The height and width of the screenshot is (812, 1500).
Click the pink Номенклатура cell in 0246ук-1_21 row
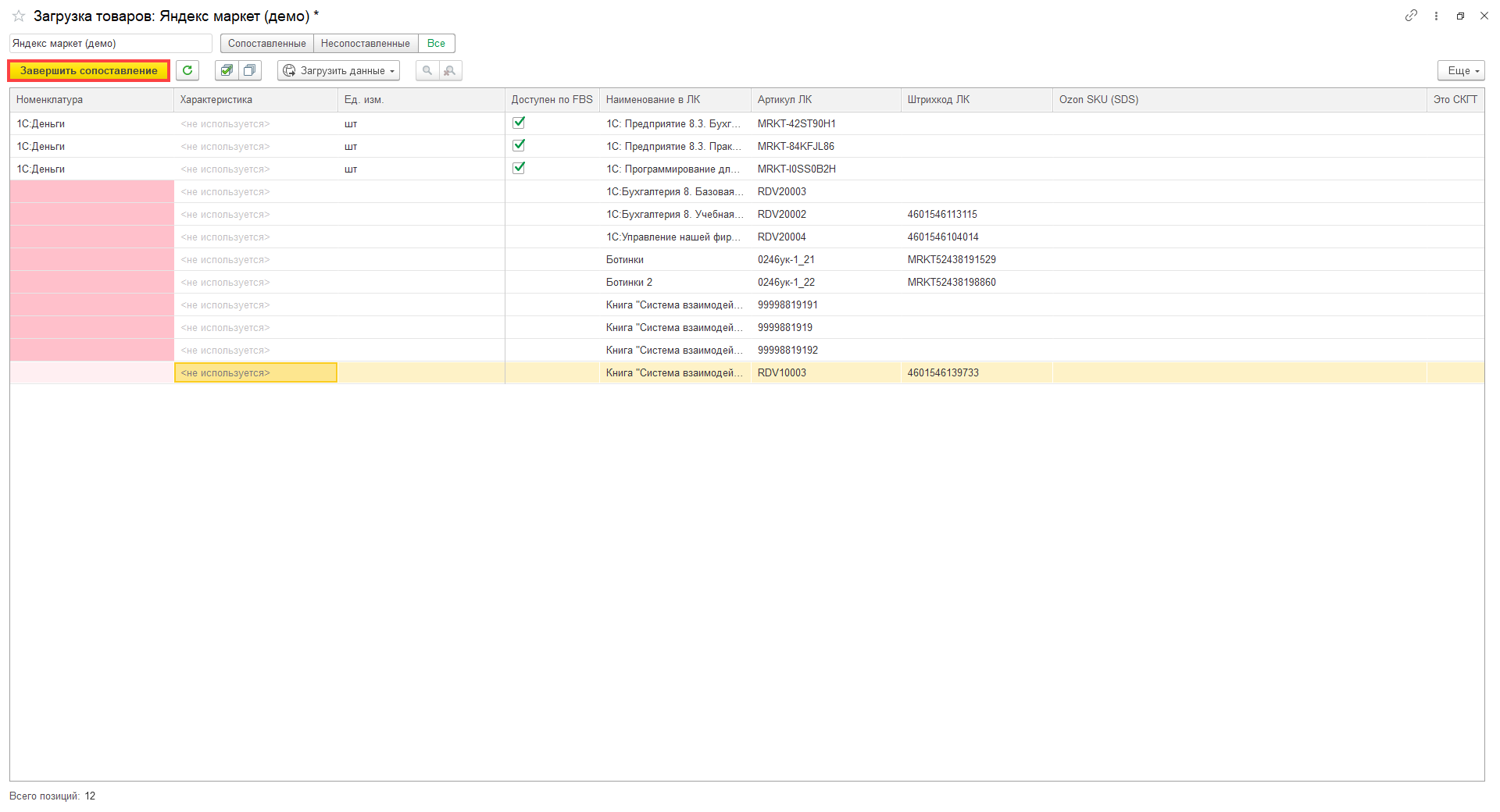pos(91,259)
